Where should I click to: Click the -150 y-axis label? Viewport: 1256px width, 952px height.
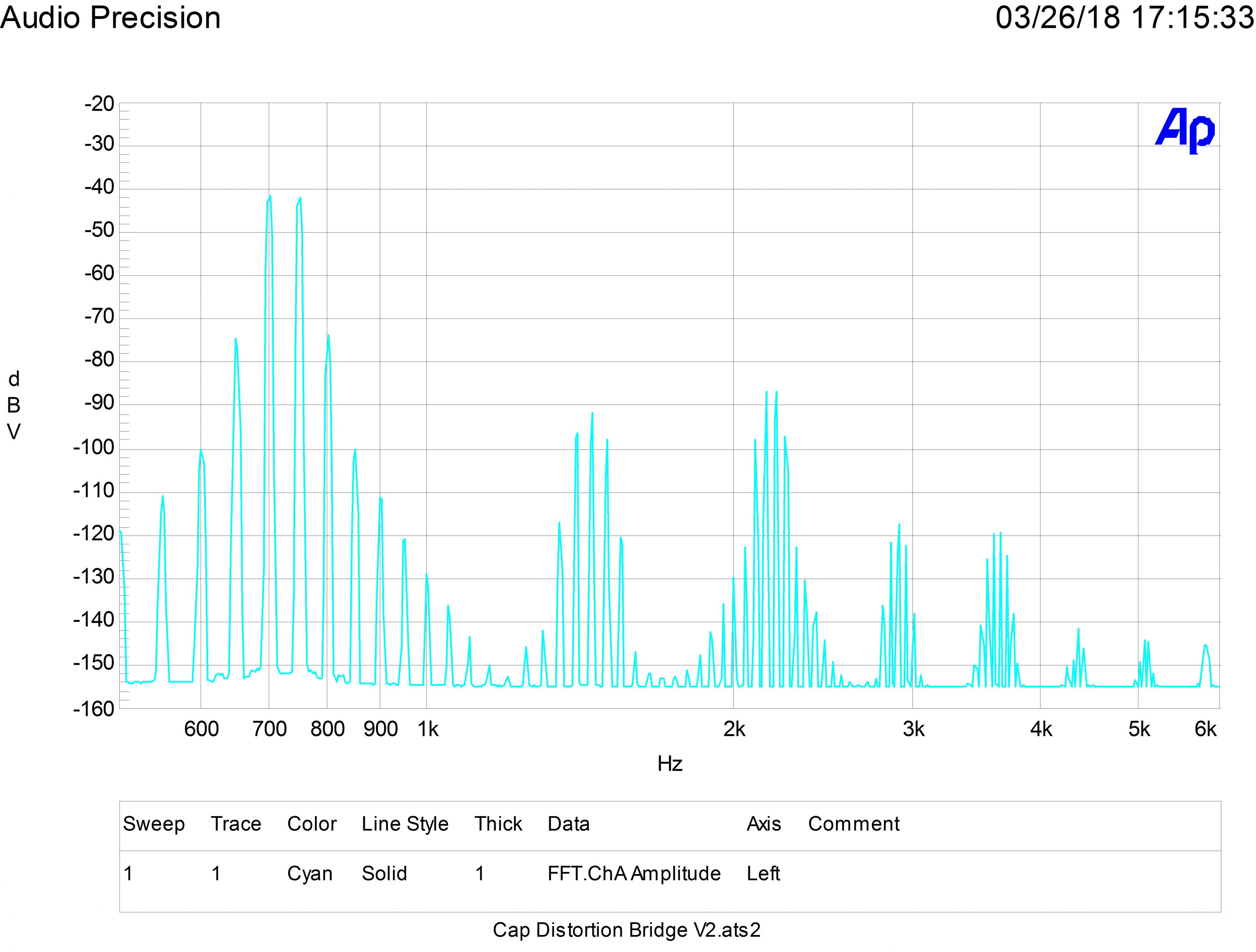[94, 663]
